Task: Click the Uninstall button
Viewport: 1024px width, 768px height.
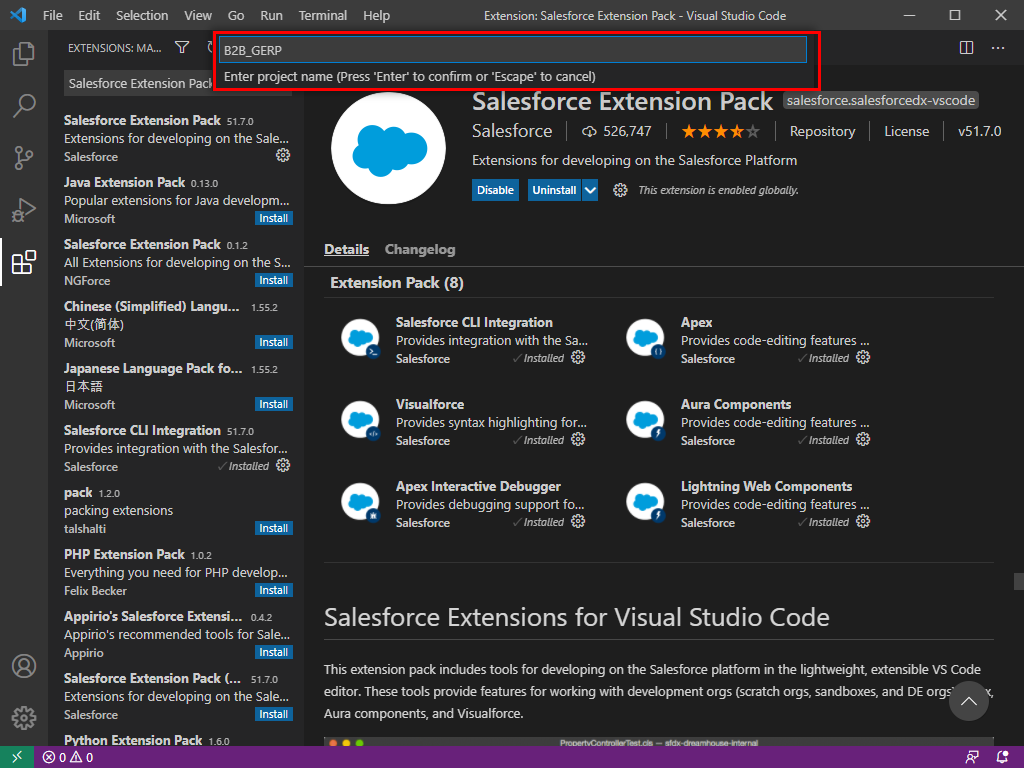Action: tap(554, 190)
